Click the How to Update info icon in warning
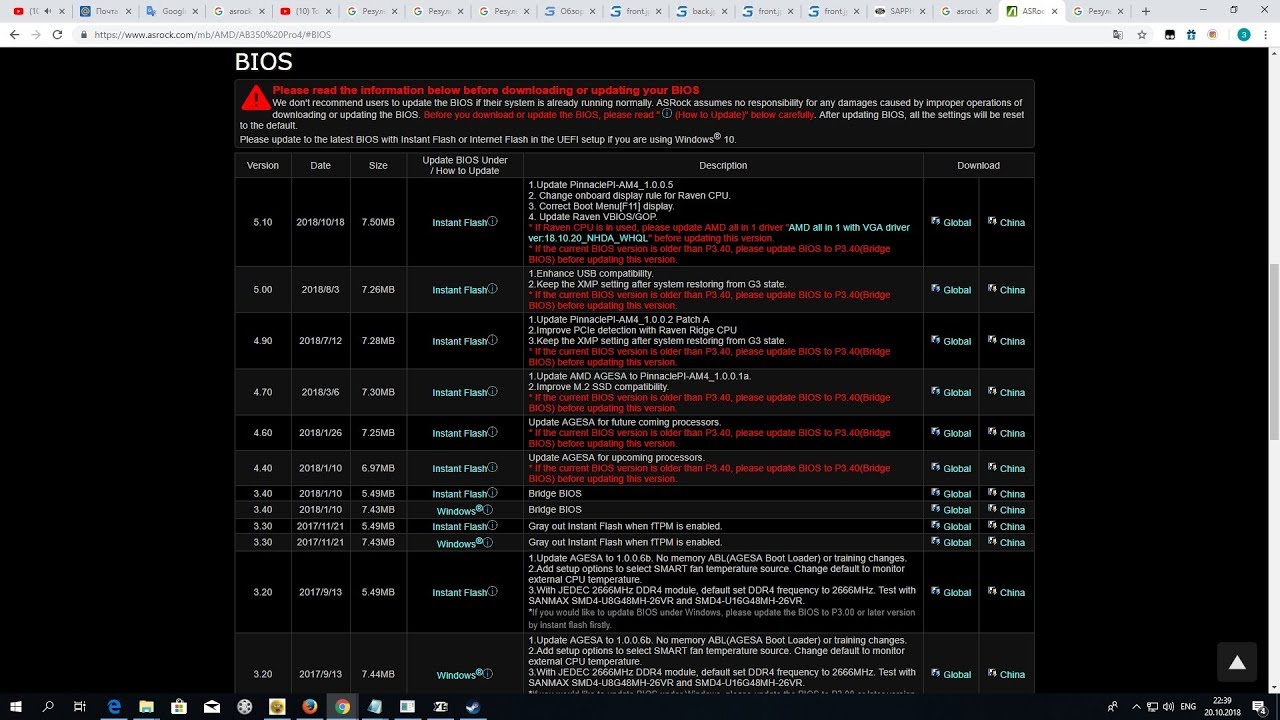This screenshot has width=1280, height=720. pos(667,113)
